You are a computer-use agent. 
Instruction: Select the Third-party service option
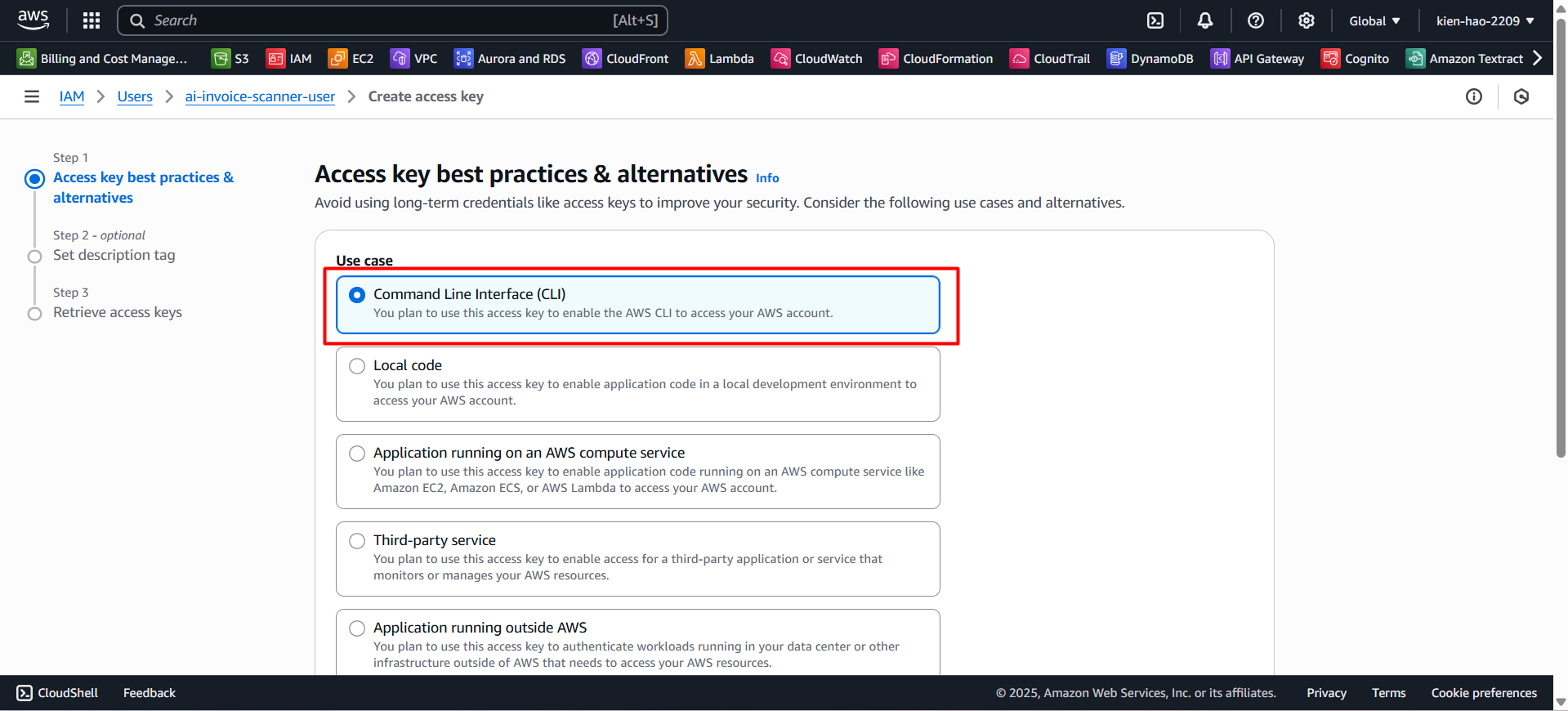[357, 541]
